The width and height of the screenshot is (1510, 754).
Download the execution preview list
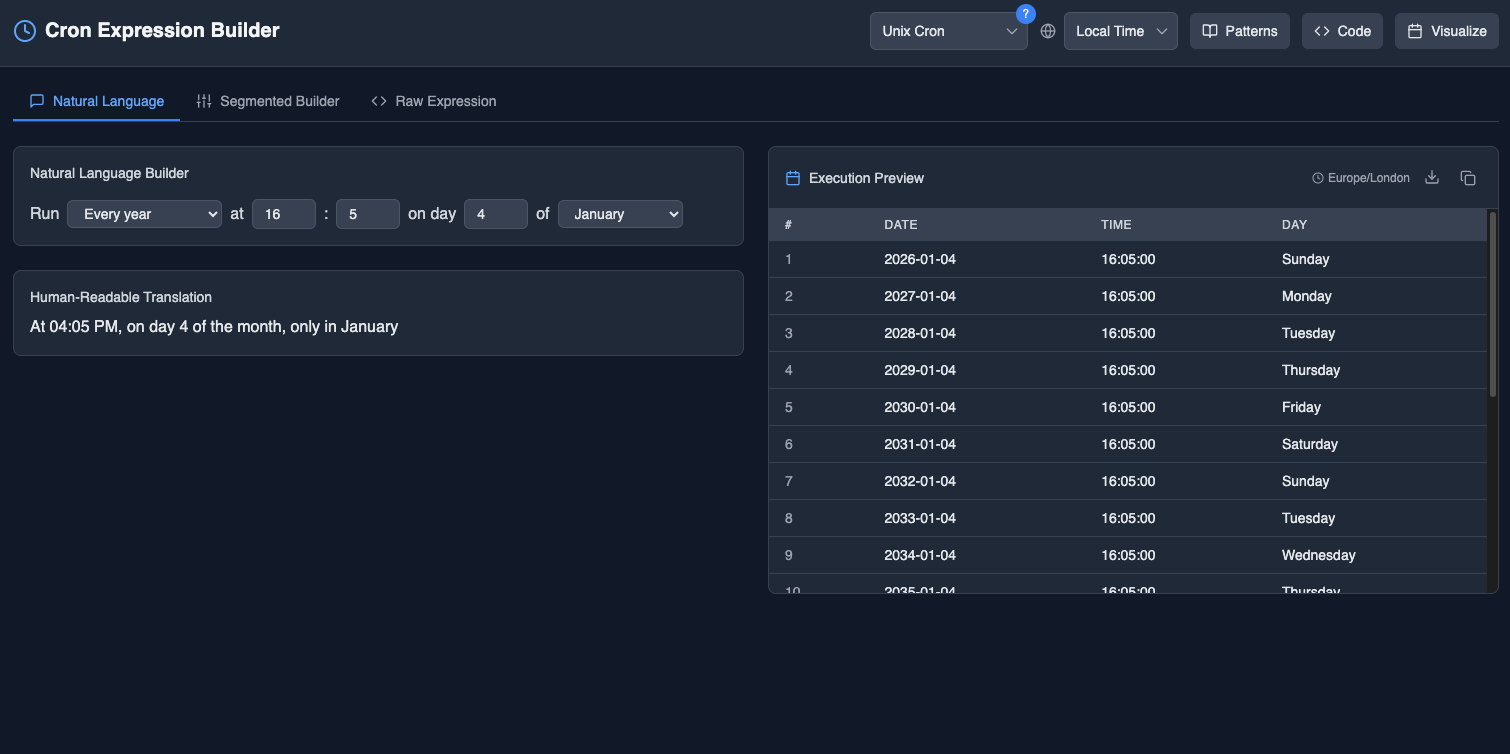[1432, 178]
